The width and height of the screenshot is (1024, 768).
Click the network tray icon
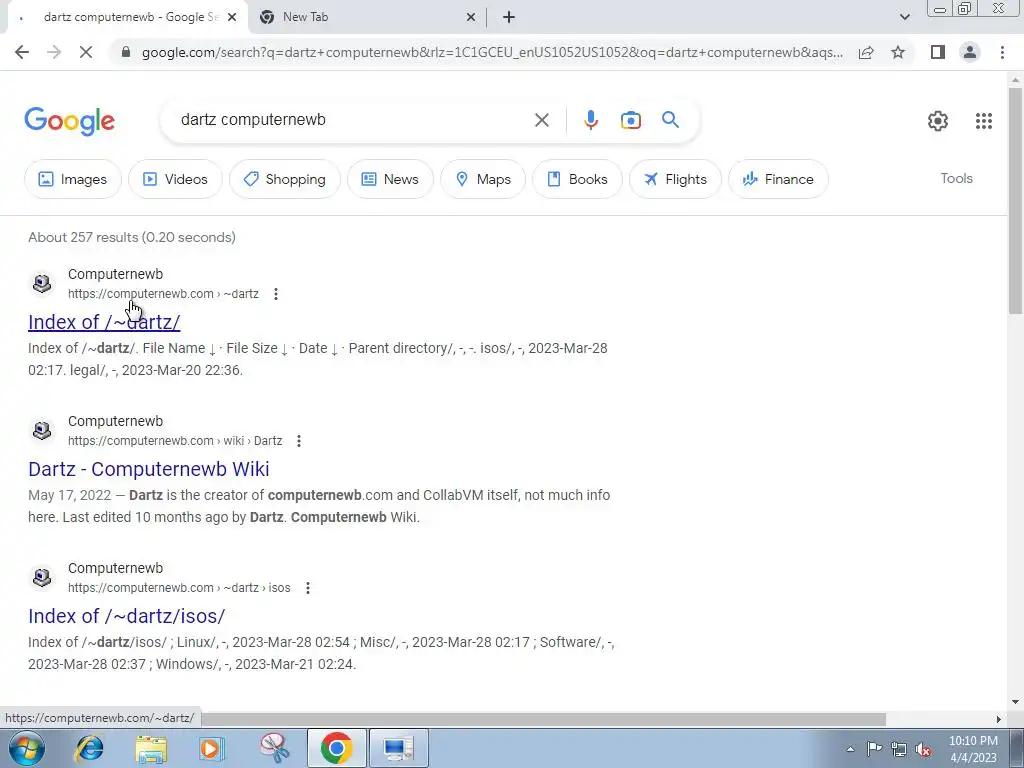(899, 749)
